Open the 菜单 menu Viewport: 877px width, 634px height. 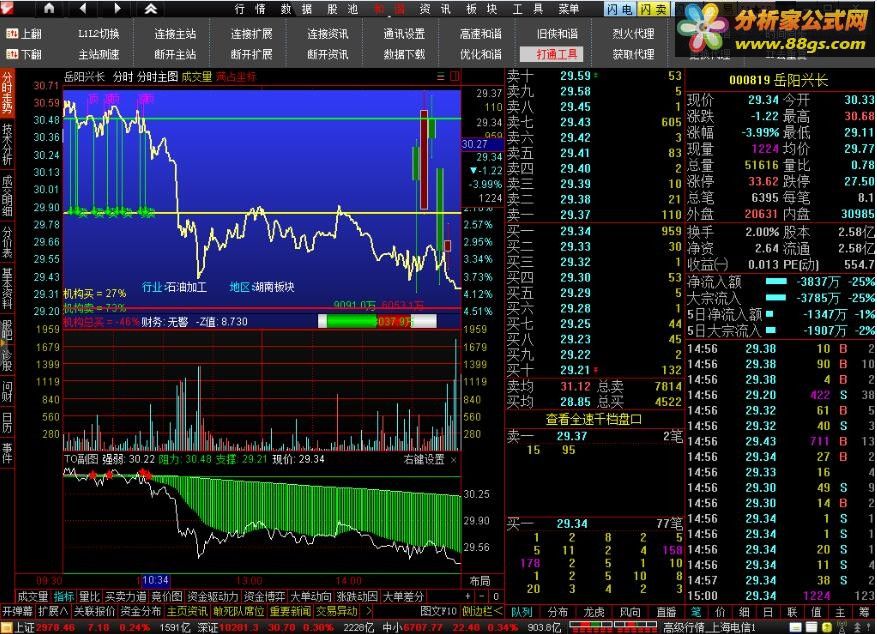click(569, 9)
